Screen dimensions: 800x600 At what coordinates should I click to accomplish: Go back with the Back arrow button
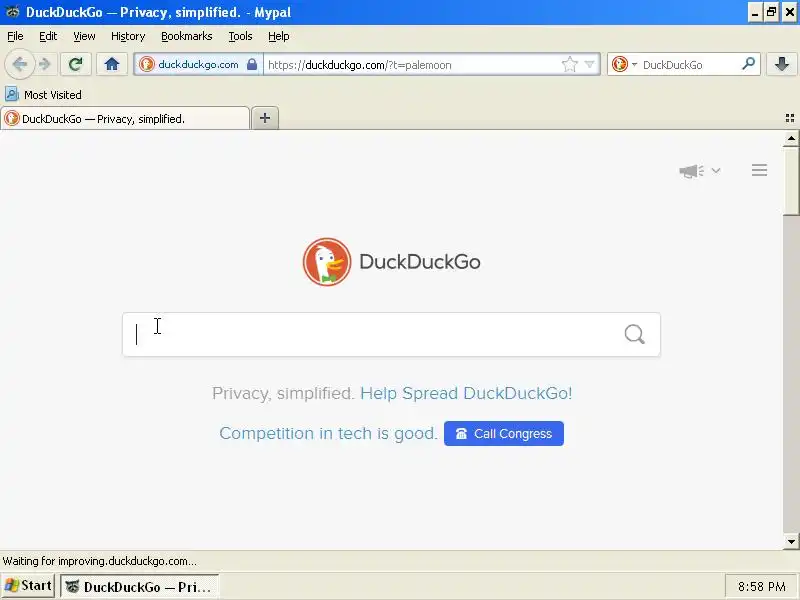(20, 64)
